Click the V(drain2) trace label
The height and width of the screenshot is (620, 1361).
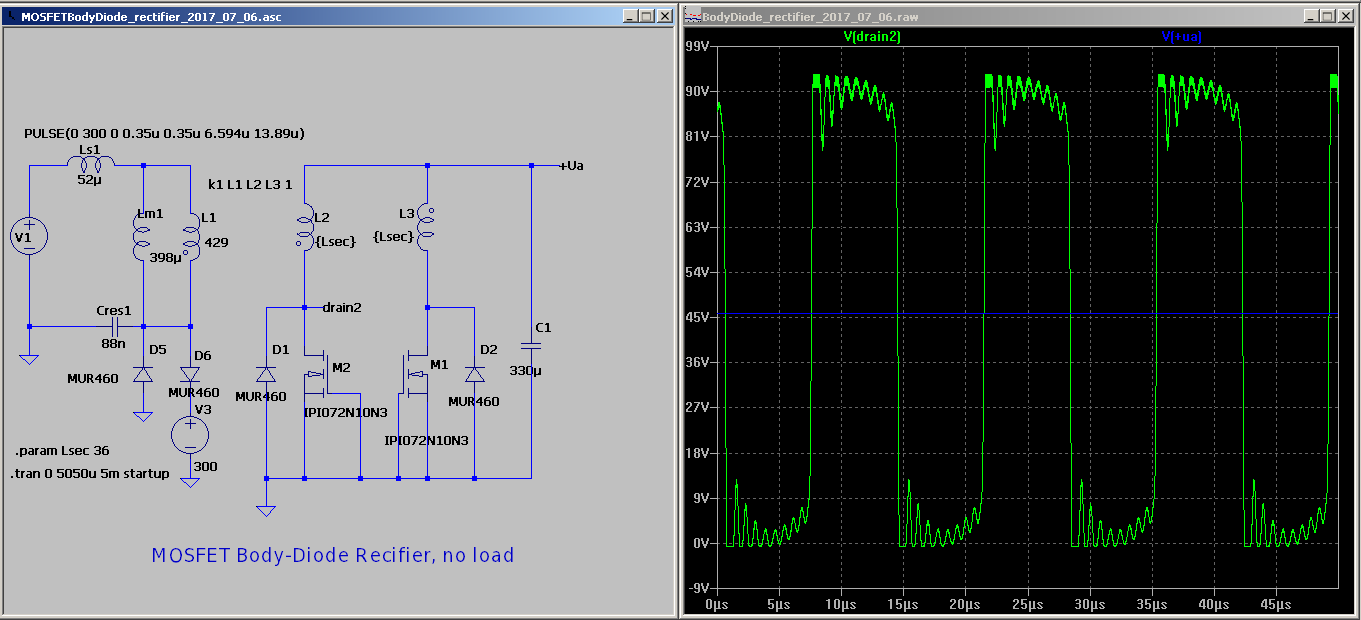point(873,37)
